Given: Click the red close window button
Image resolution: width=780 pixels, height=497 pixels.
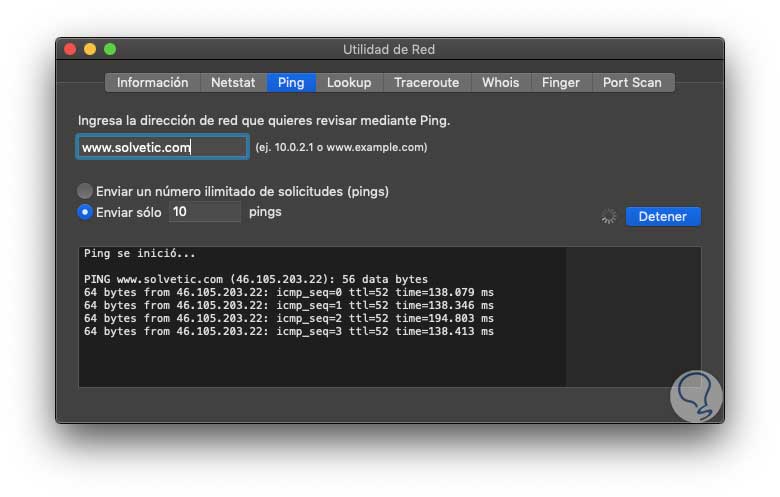Looking at the screenshot, I should pos(70,49).
